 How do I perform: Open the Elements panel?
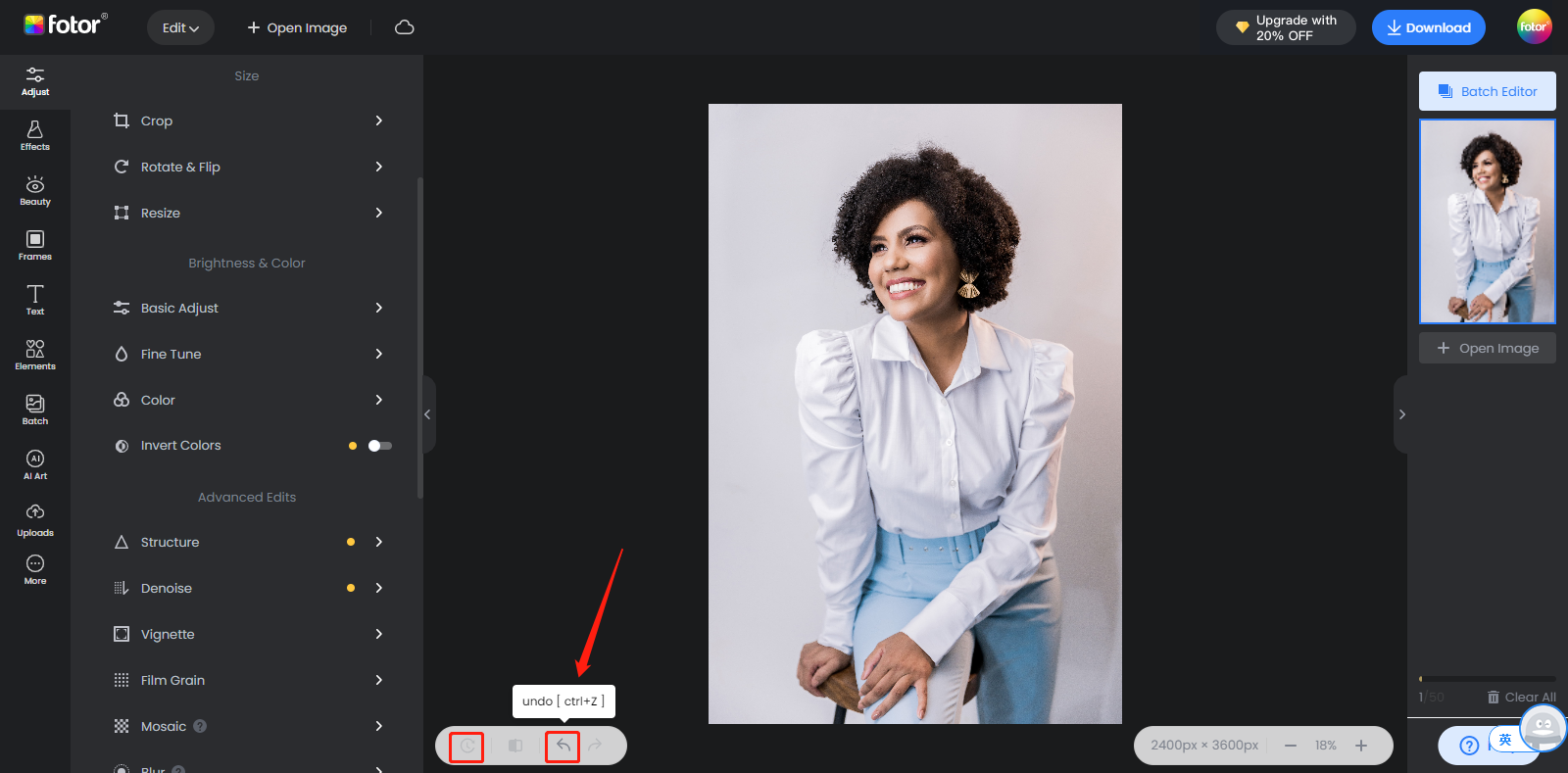(35, 356)
